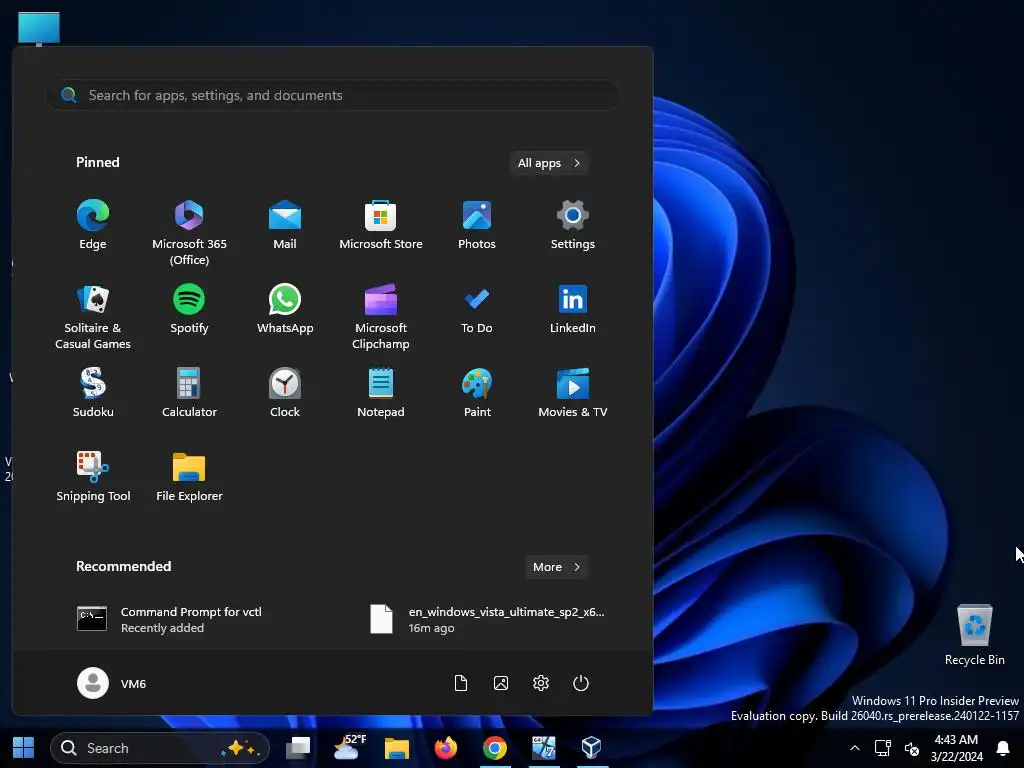The width and height of the screenshot is (1024, 768).
Task: Open Movies & TV
Action: (573, 393)
